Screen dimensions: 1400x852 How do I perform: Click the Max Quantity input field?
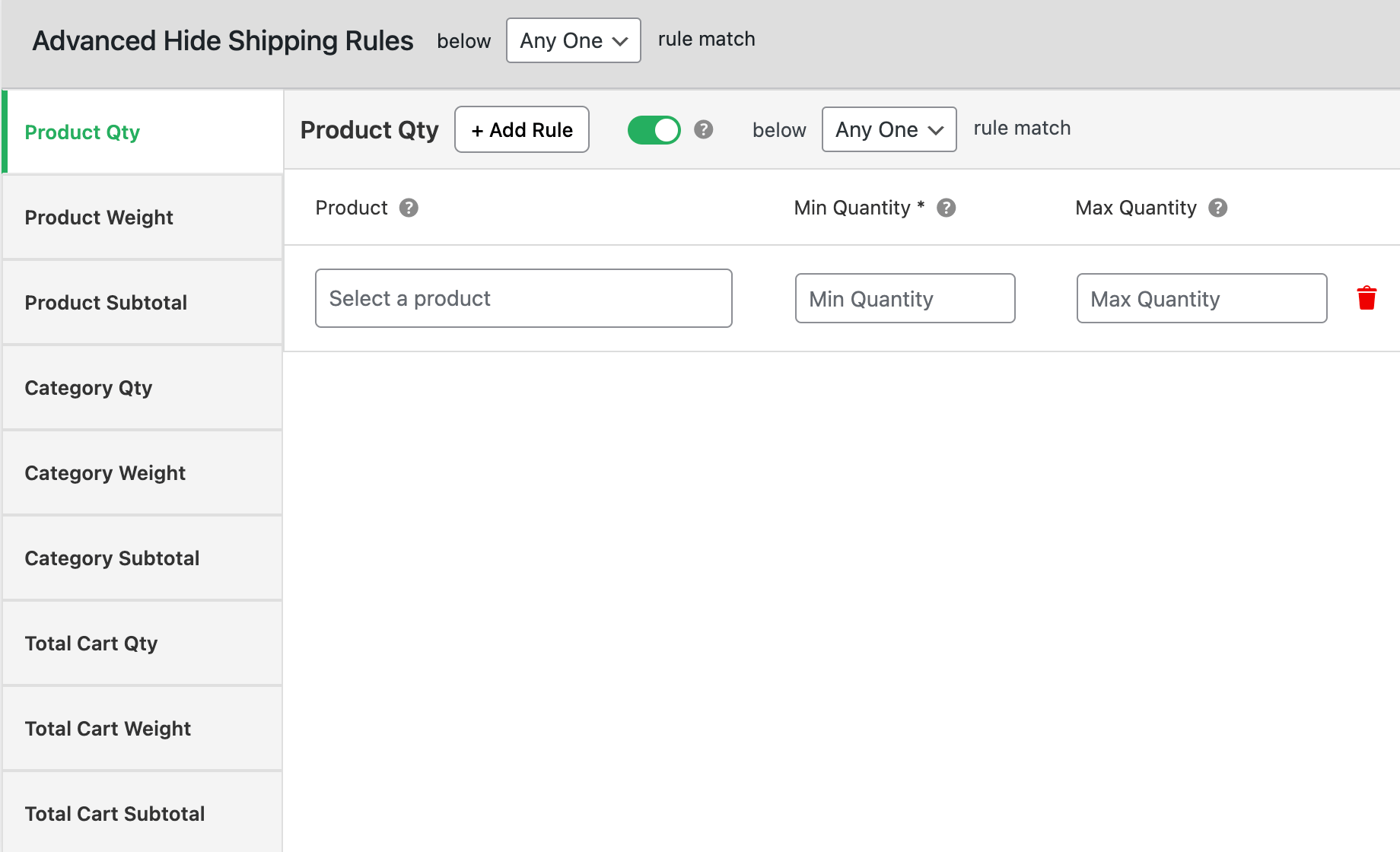click(1201, 298)
